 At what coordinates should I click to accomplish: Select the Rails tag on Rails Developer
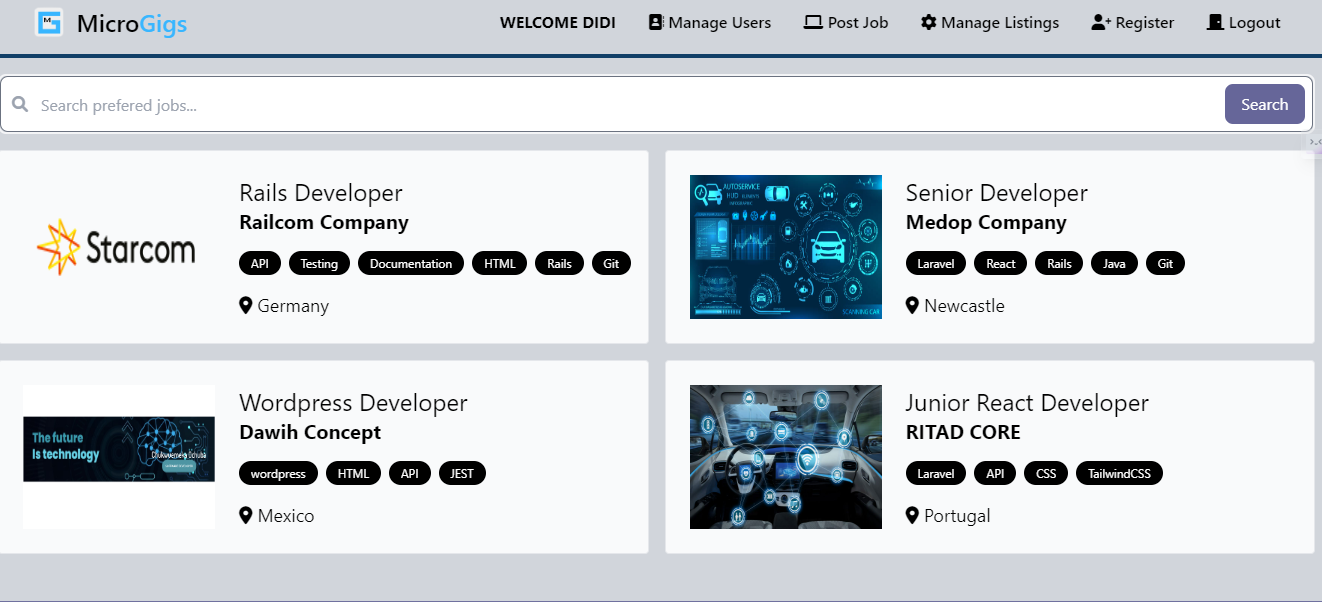(x=560, y=264)
